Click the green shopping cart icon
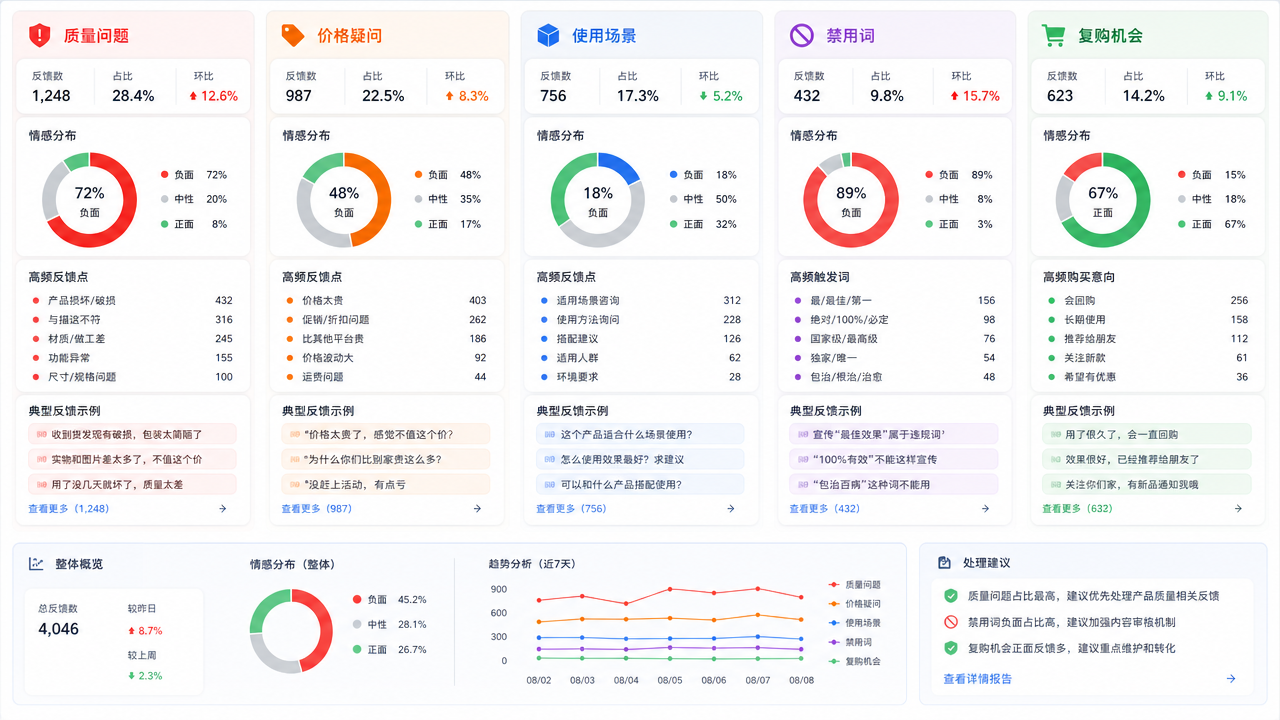 point(1054,35)
